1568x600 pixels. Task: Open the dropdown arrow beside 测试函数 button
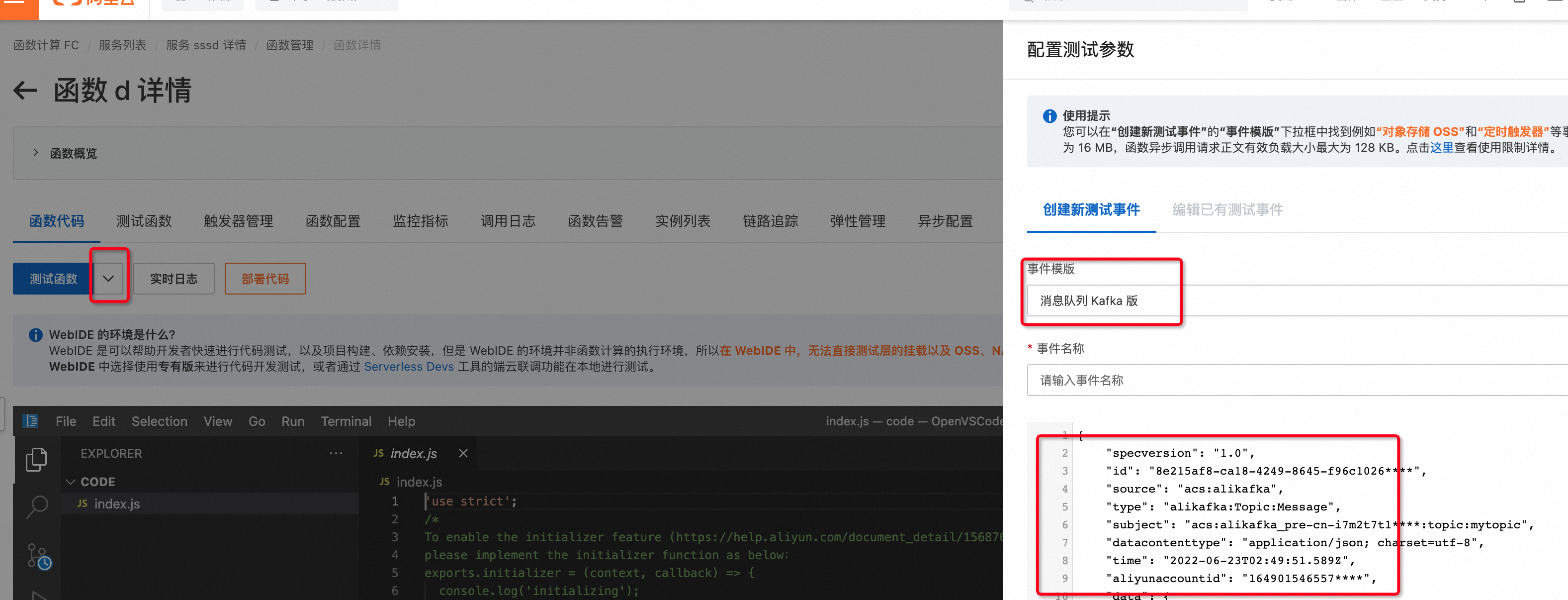108,279
